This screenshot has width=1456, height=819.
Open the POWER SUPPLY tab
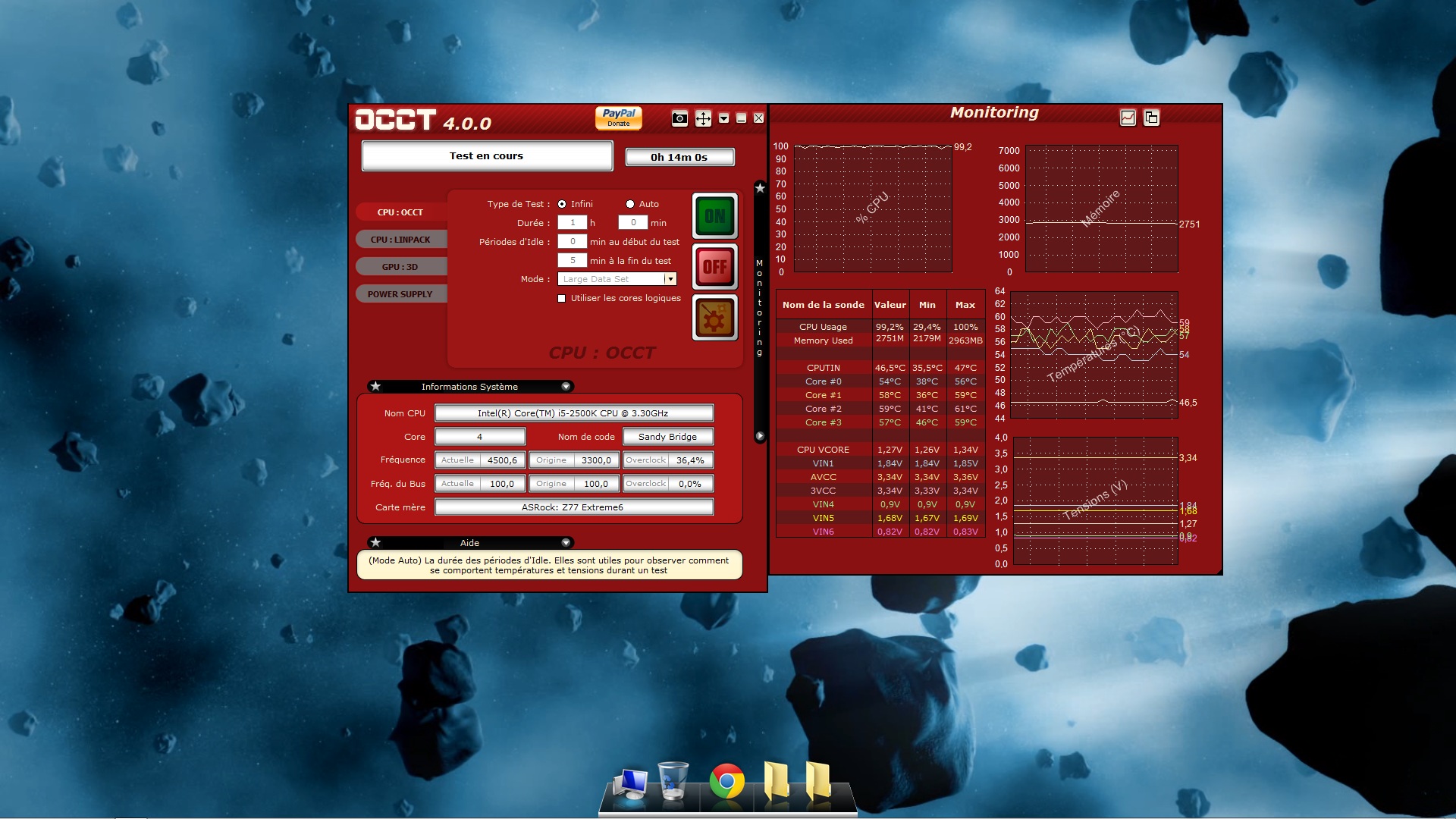click(400, 294)
